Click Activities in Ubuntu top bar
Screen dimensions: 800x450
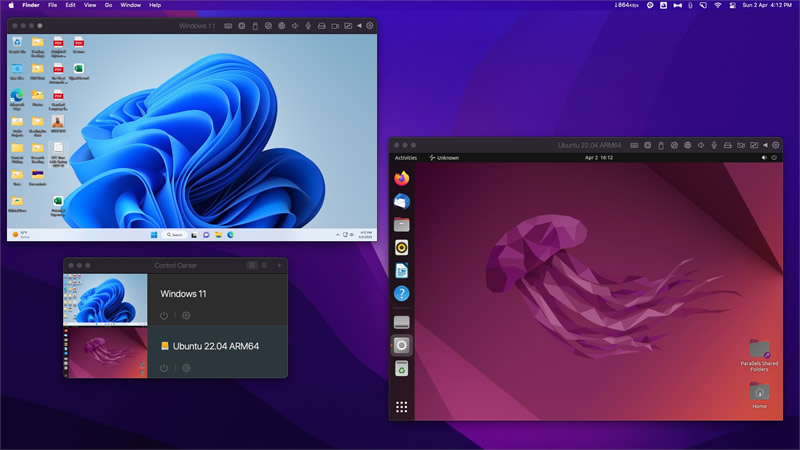406,158
